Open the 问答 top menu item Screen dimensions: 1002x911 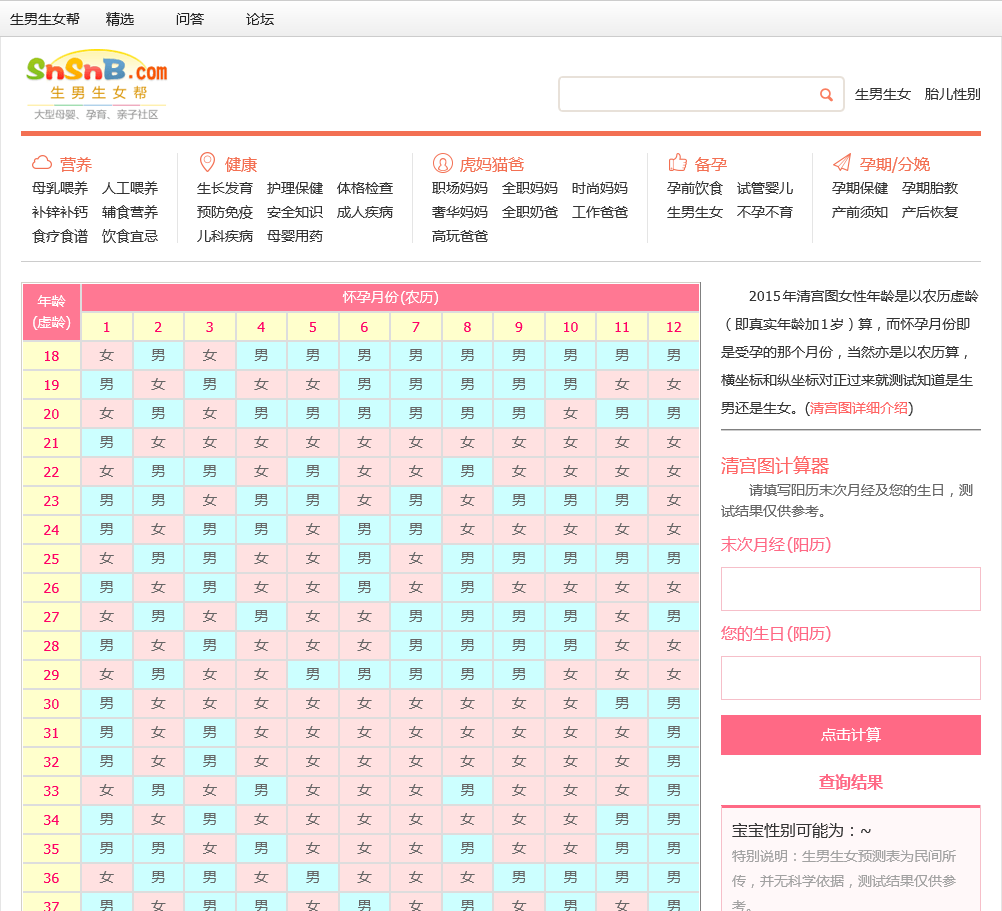190,19
